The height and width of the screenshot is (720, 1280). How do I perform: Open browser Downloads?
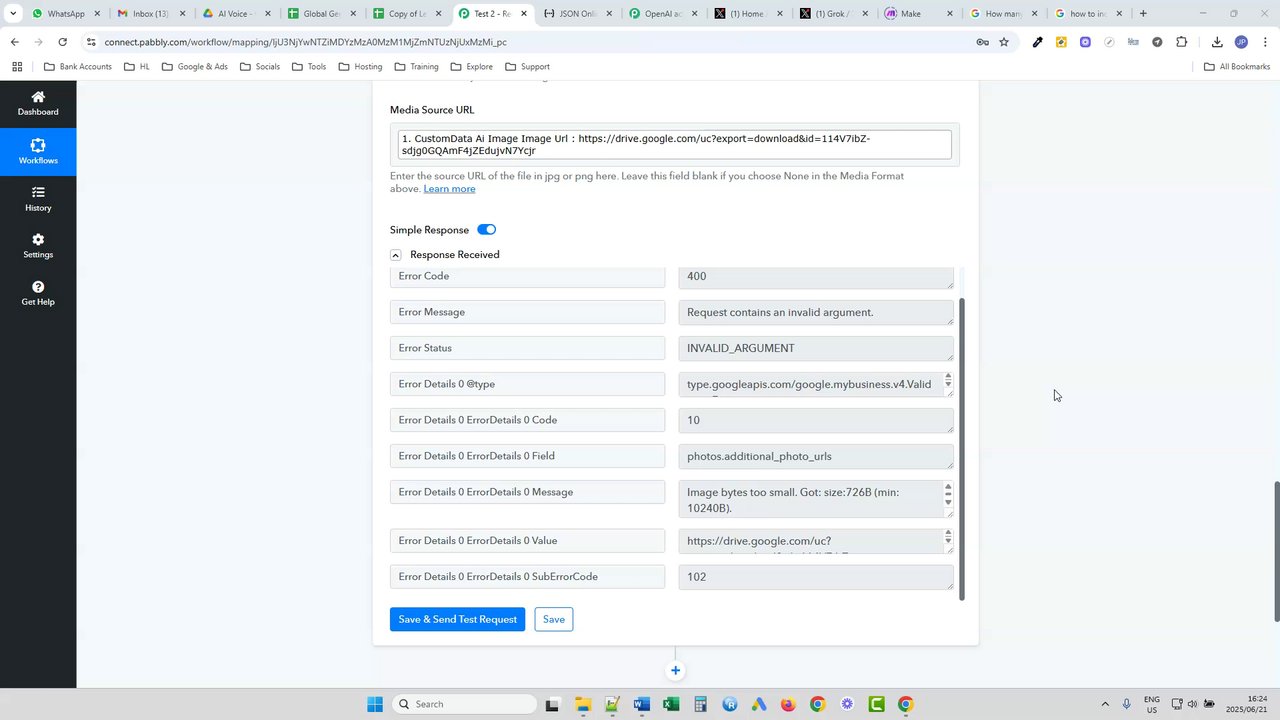point(1217,42)
